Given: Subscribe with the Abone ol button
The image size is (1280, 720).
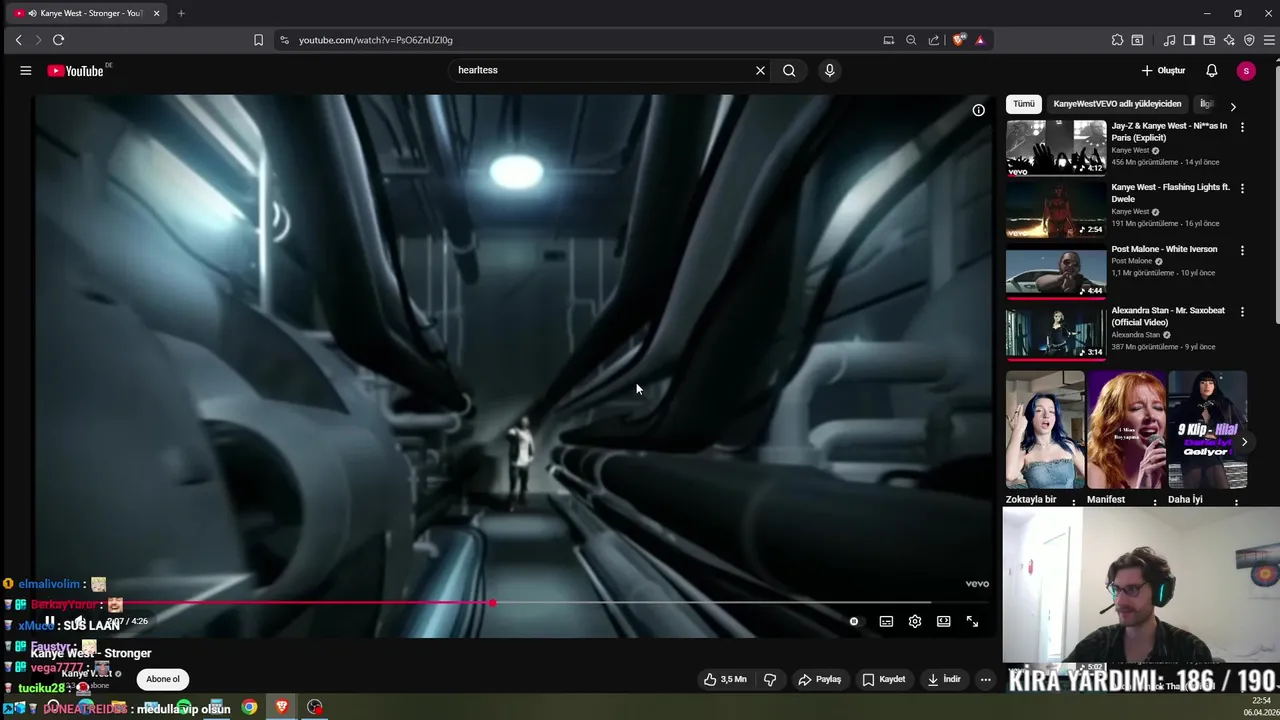Looking at the screenshot, I should 163,679.
